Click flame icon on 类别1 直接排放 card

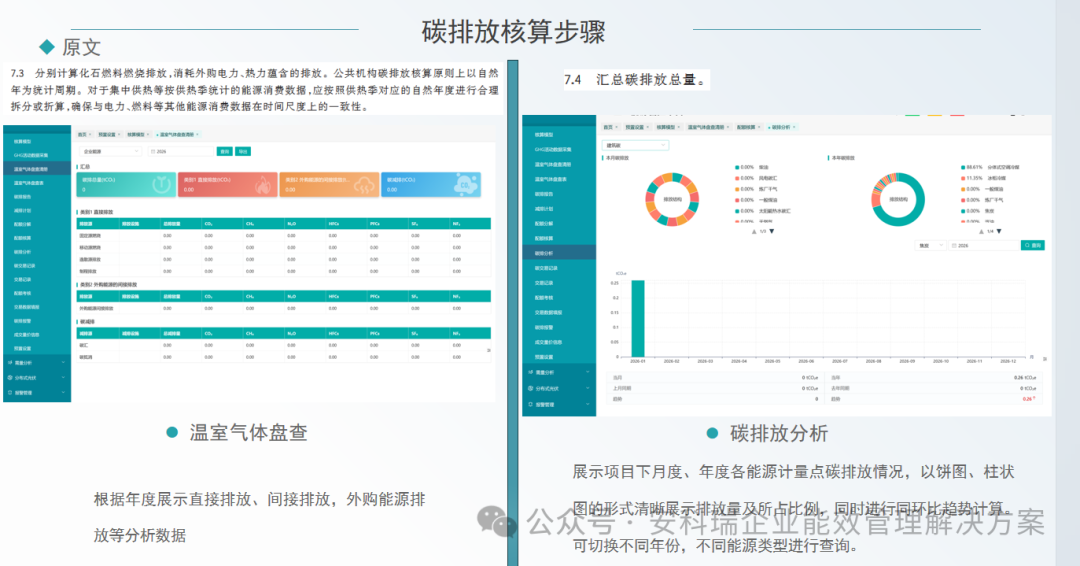263,185
